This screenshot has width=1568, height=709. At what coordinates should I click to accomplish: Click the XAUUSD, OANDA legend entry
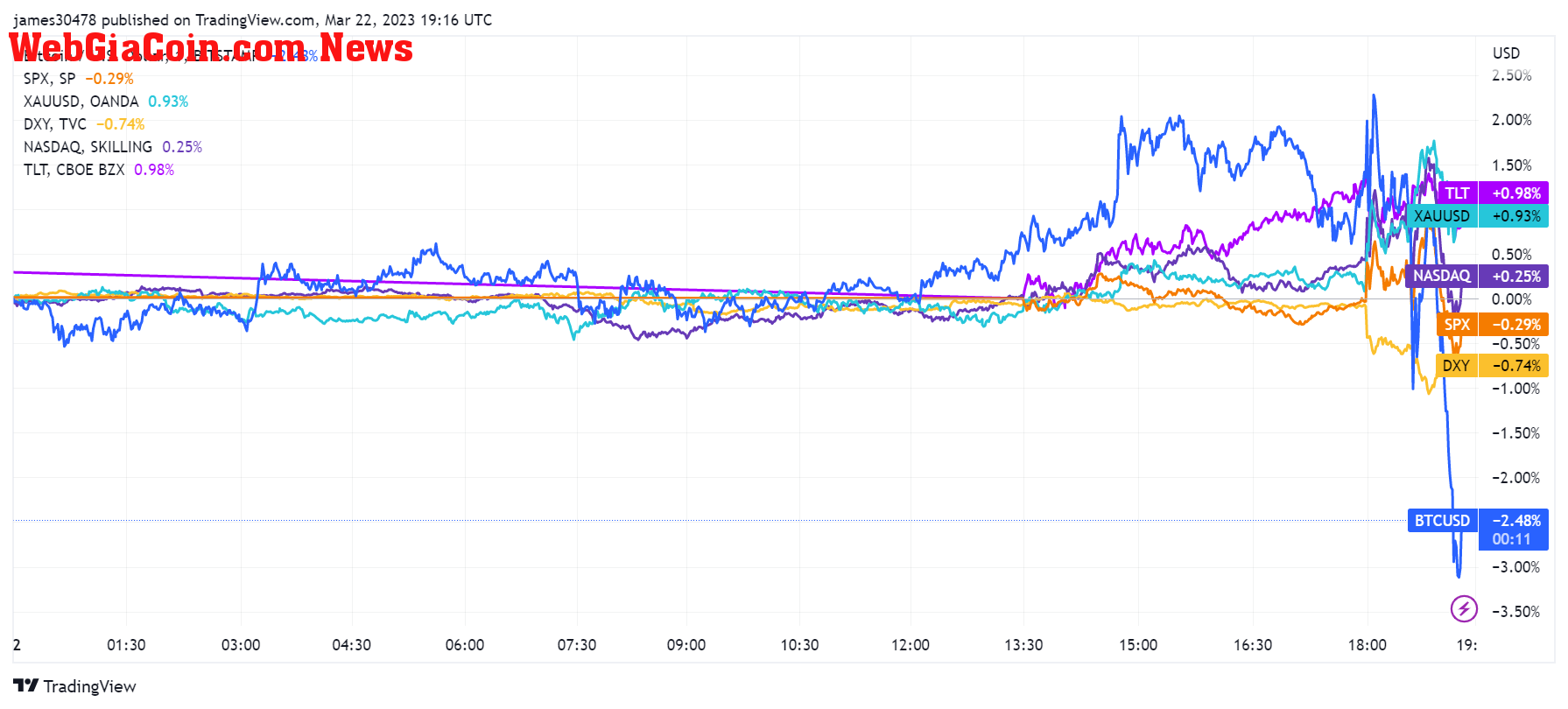(x=106, y=102)
